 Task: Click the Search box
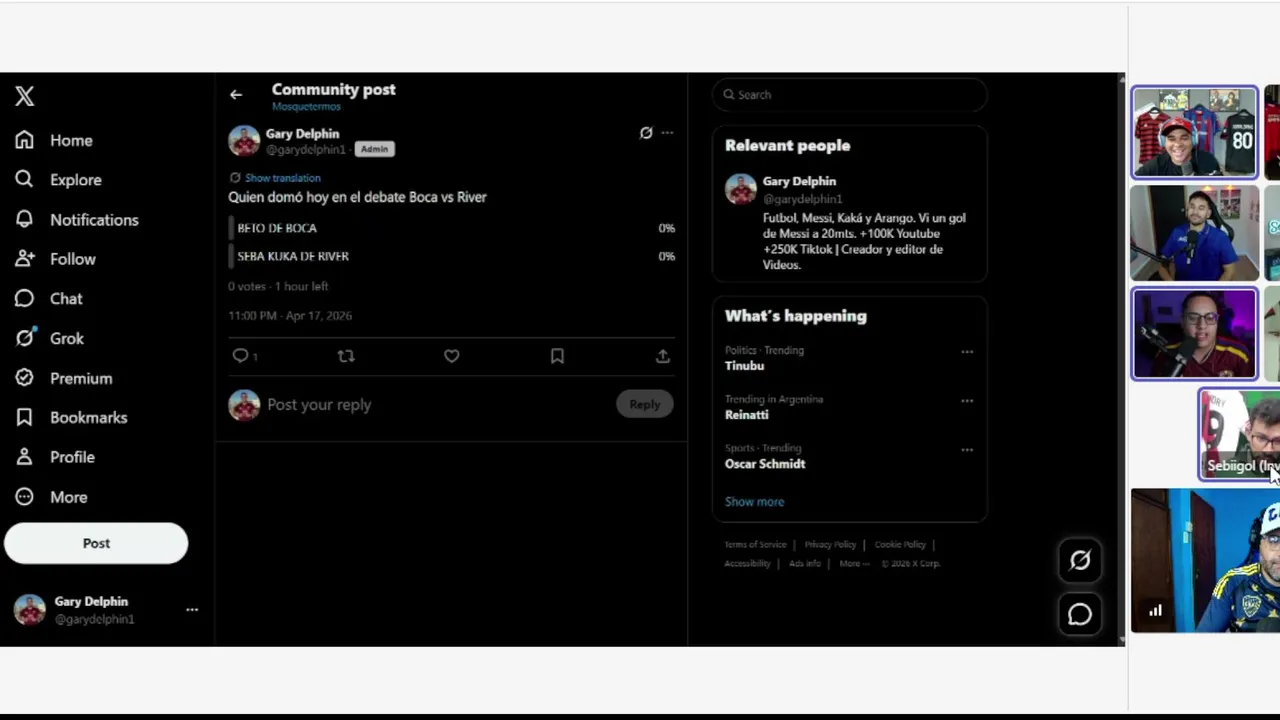850,94
